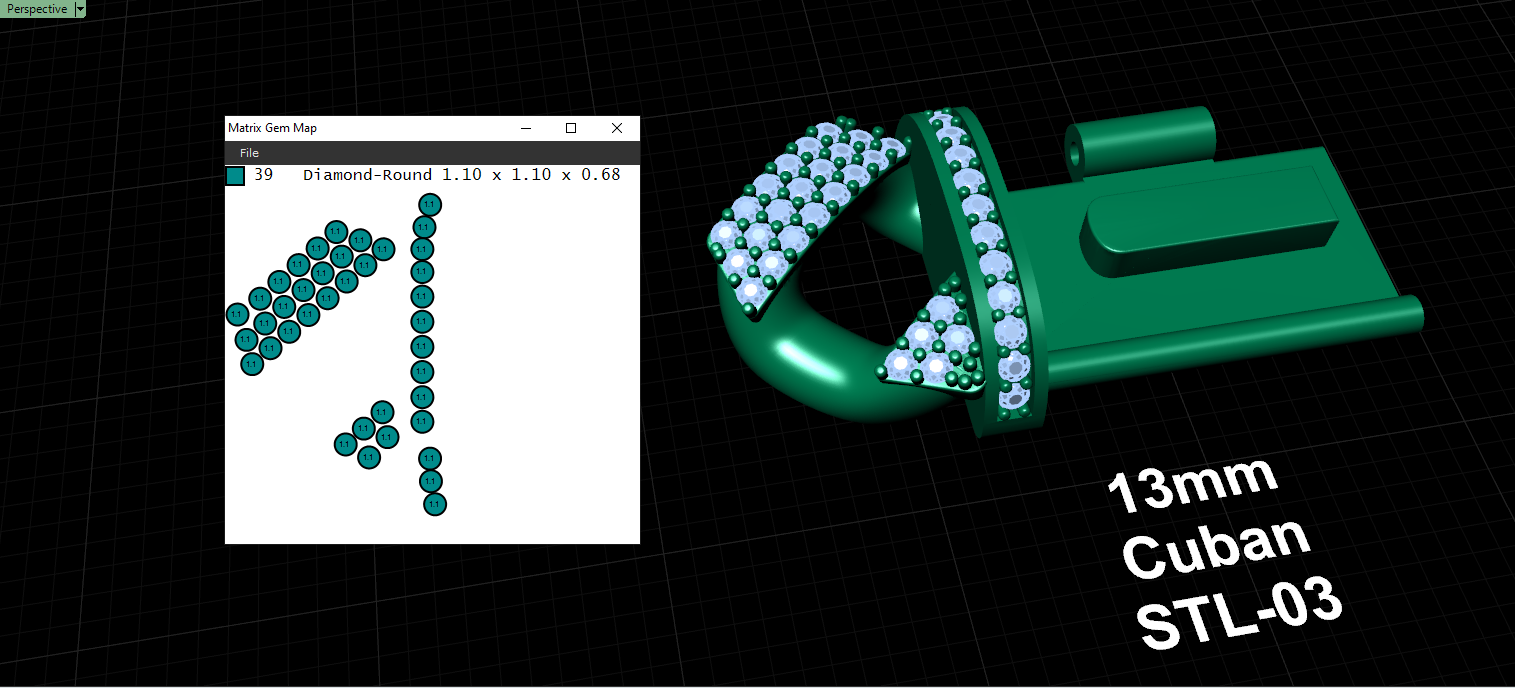Select the gem count text '39'
This screenshot has height=688, width=1515.
click(x=264, y=175)
